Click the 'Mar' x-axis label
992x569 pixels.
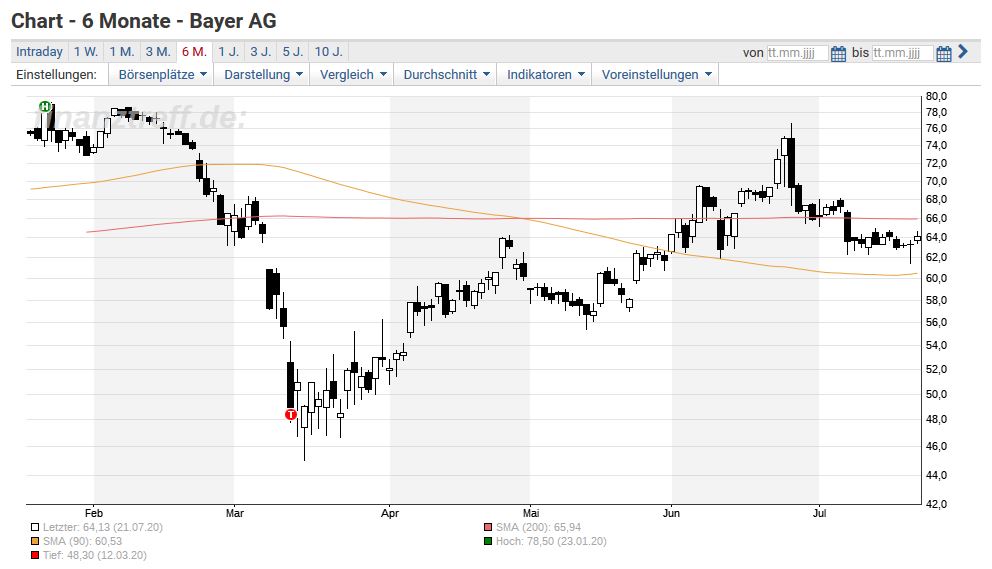coord(235,513)
